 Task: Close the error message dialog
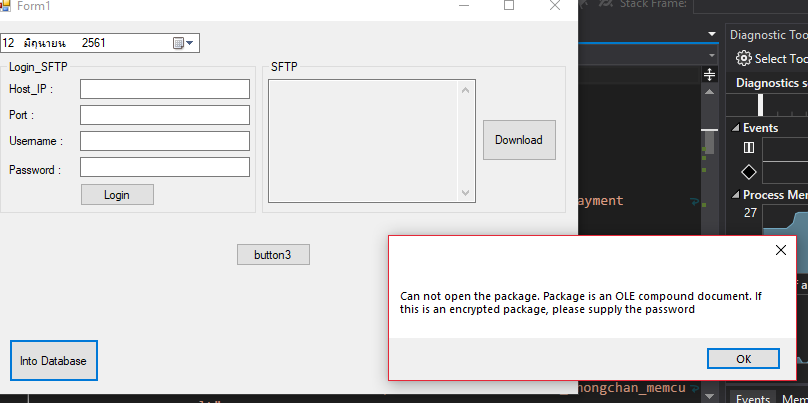[781, 250]
